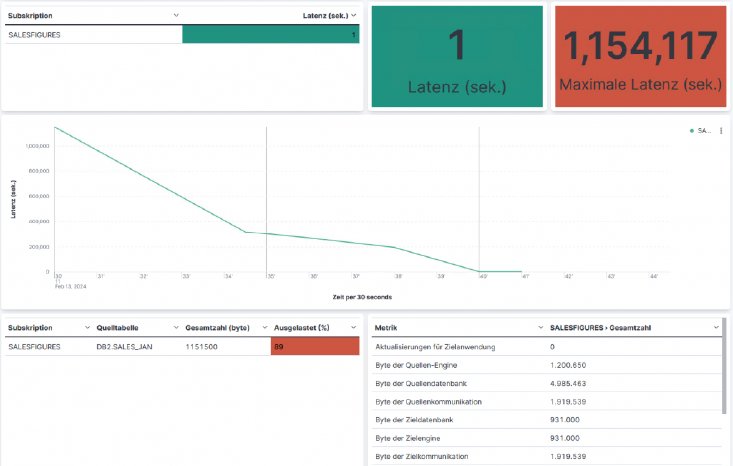Open the Latenz (sek.) column header dropdown

click(353, 16)
